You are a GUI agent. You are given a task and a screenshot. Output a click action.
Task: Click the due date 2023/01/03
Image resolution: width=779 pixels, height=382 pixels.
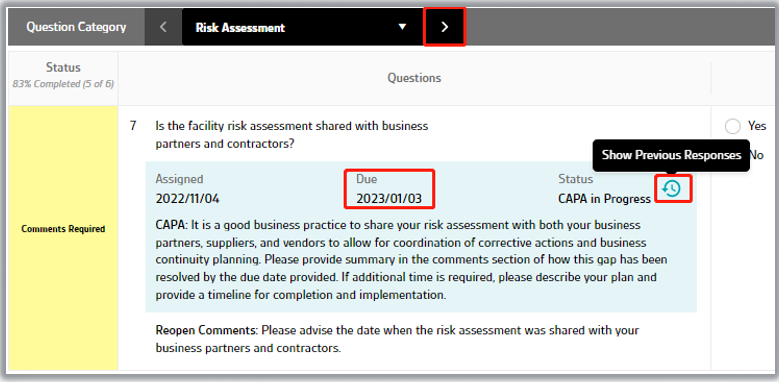(x=389, y=199)
